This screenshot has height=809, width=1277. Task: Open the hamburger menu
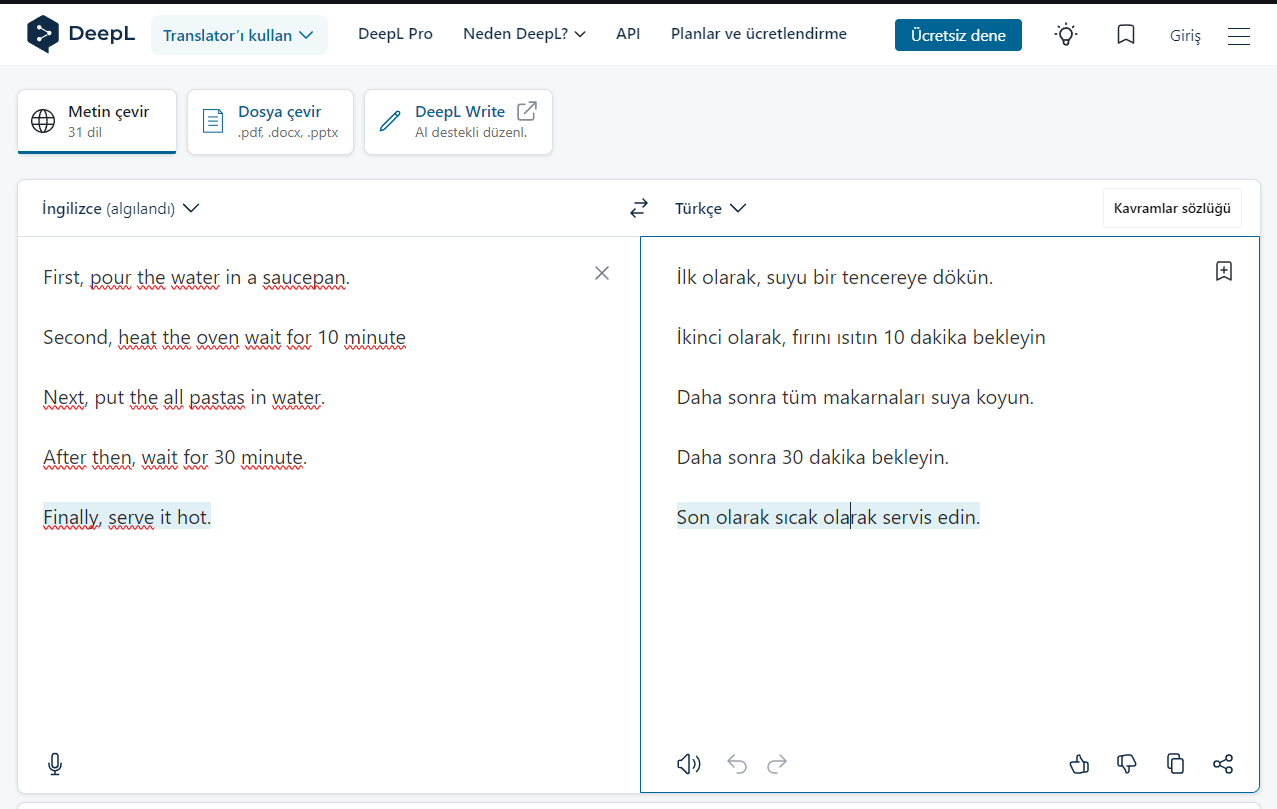pyautogui.click(x=1239, y=36)
